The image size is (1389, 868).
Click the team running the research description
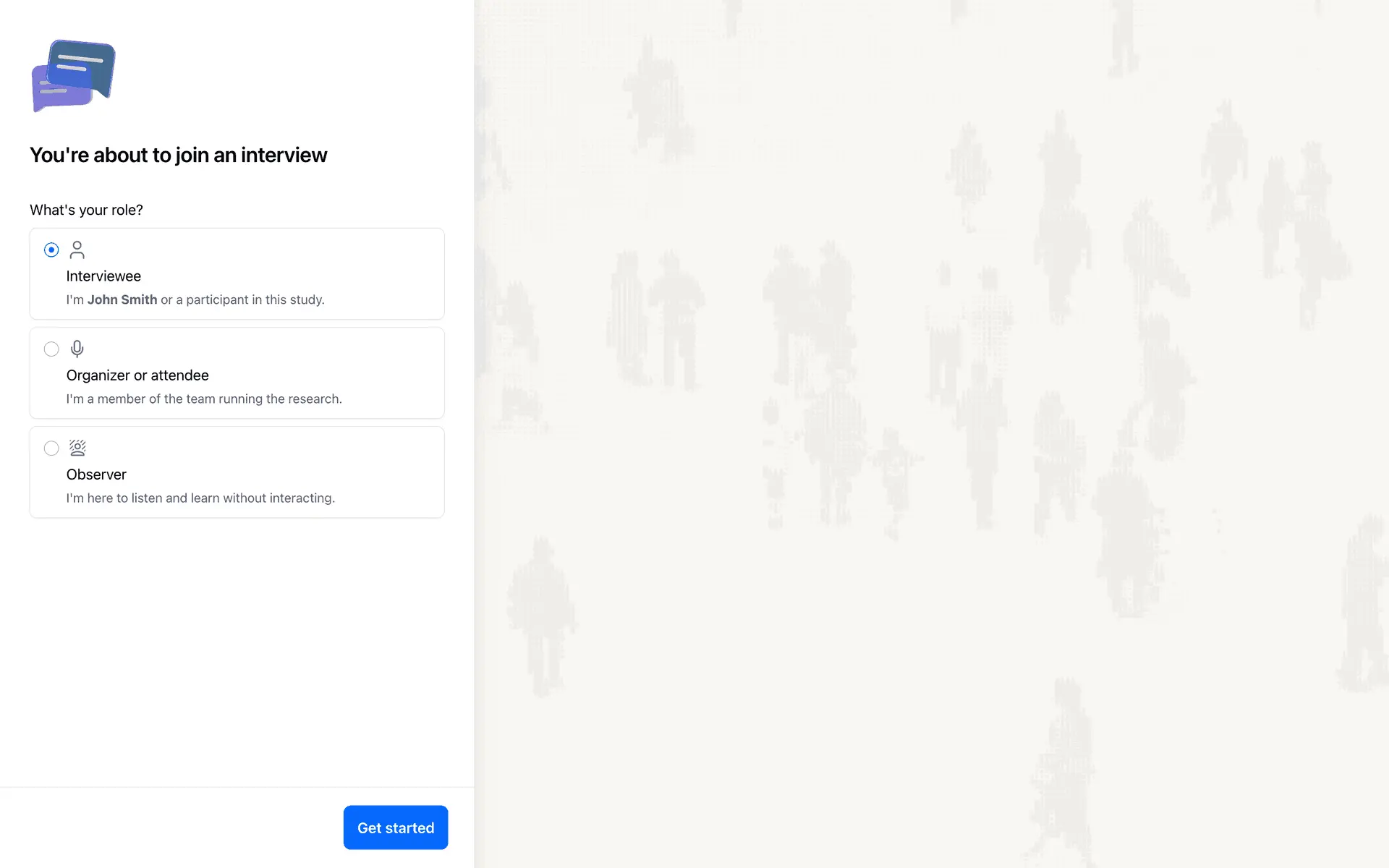point(204,399)
